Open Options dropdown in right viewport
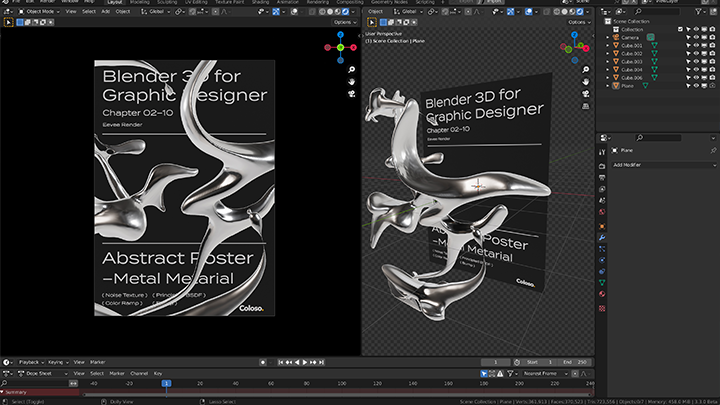 click(x=579, y=22)
